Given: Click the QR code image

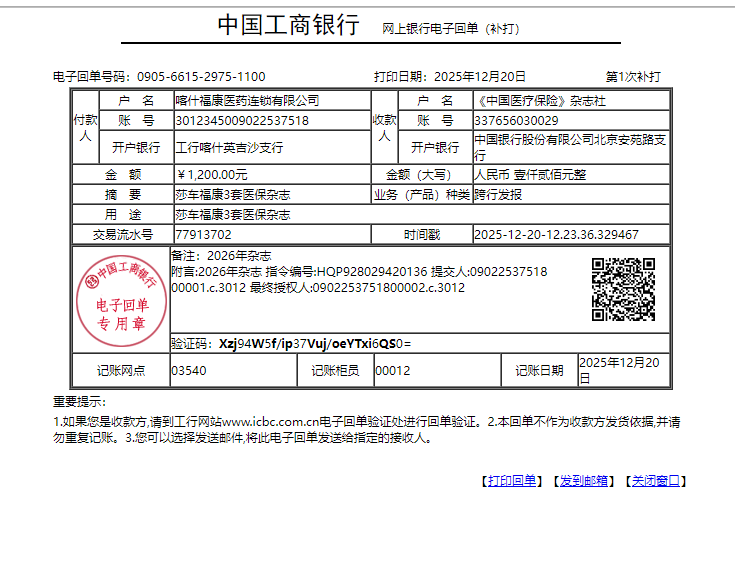Looking at the screenshot, I should [x=623, y=289].
